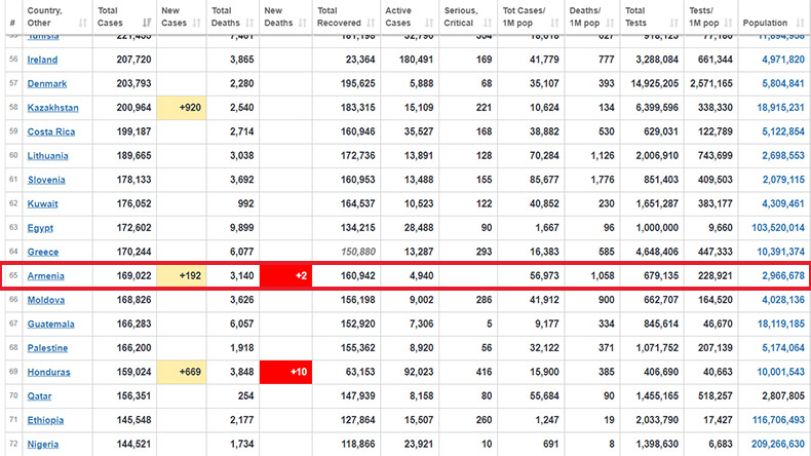Sort table by Total Cases column icon
Image resolution: width=811 pixels, height=456 pixels.
pyautogui.click(x=147, y=23)
